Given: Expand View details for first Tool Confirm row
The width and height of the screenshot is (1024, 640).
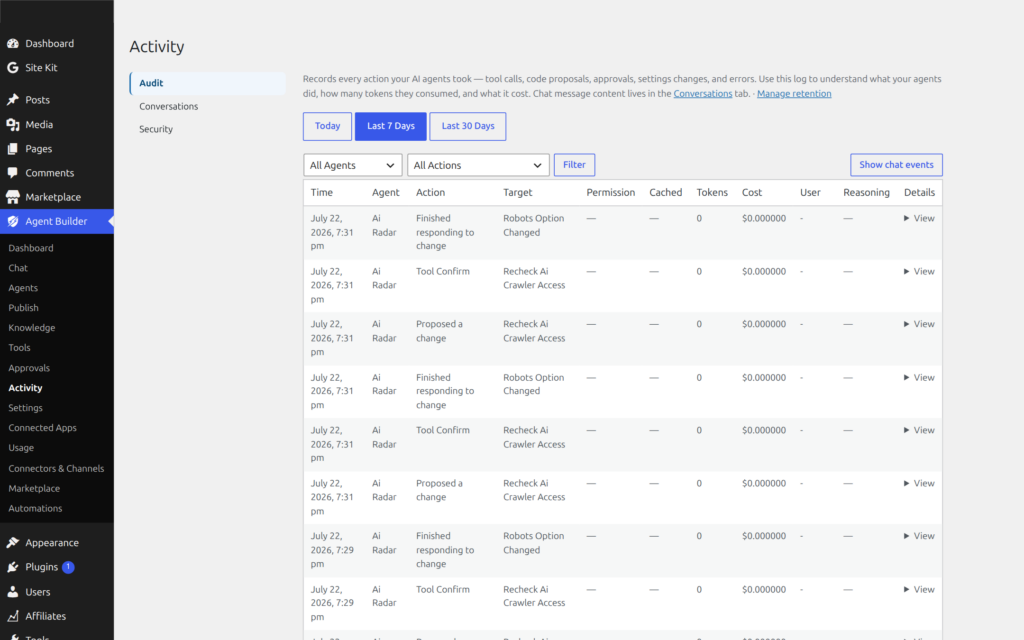Looking at the screenshot, I should point(919,271).
